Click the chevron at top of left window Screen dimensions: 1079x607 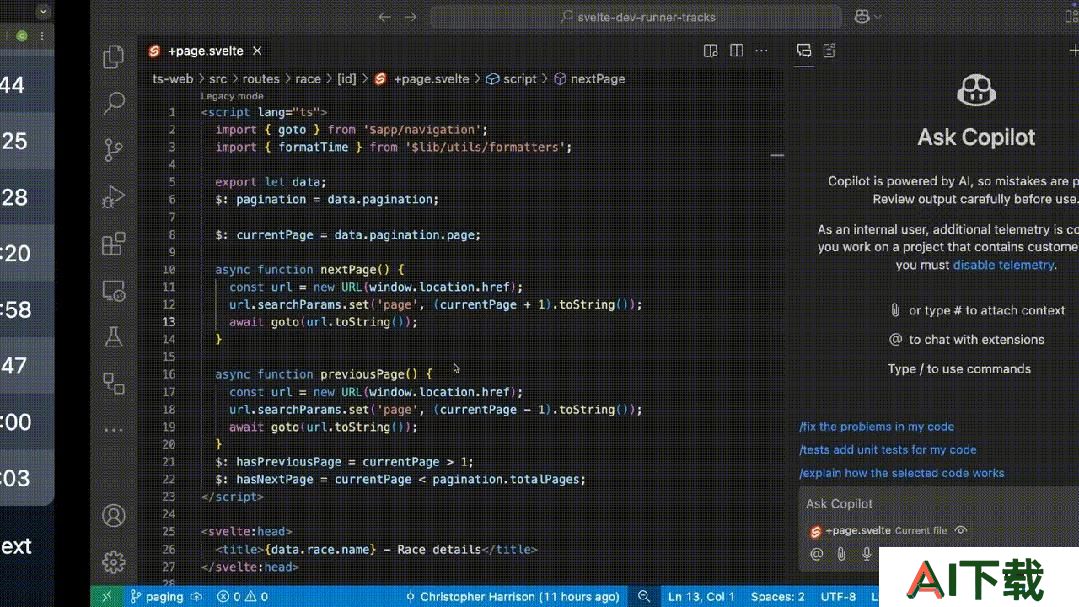(x=43, y=11)
